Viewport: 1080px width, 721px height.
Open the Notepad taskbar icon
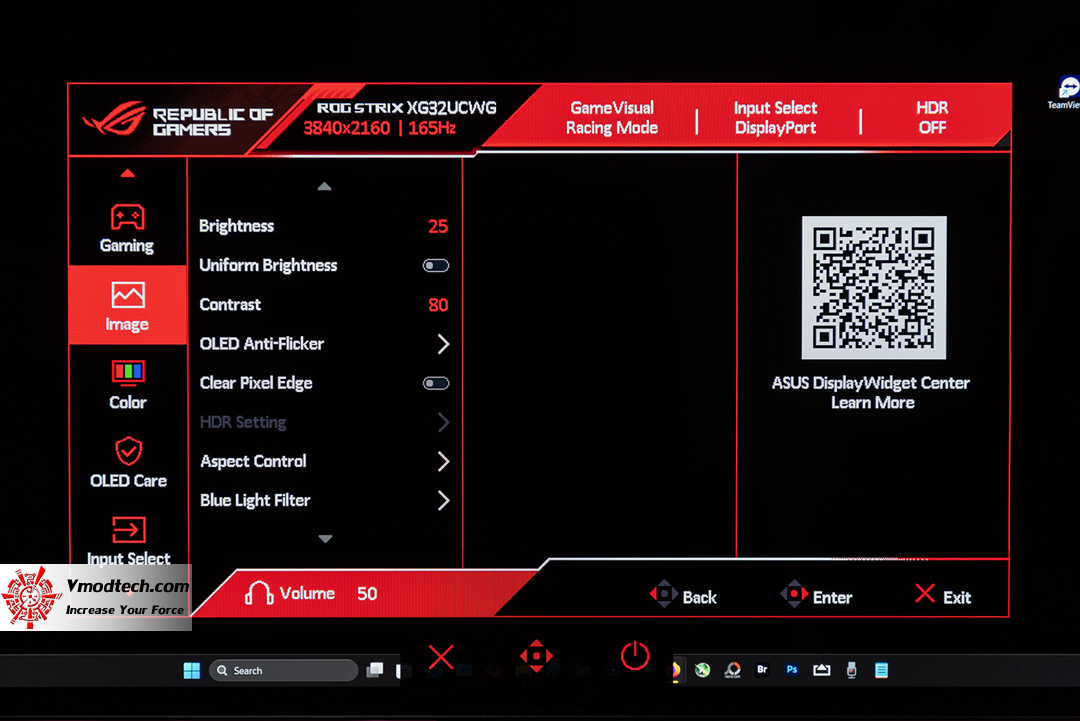pyautogui.click(x=881, y=670)
